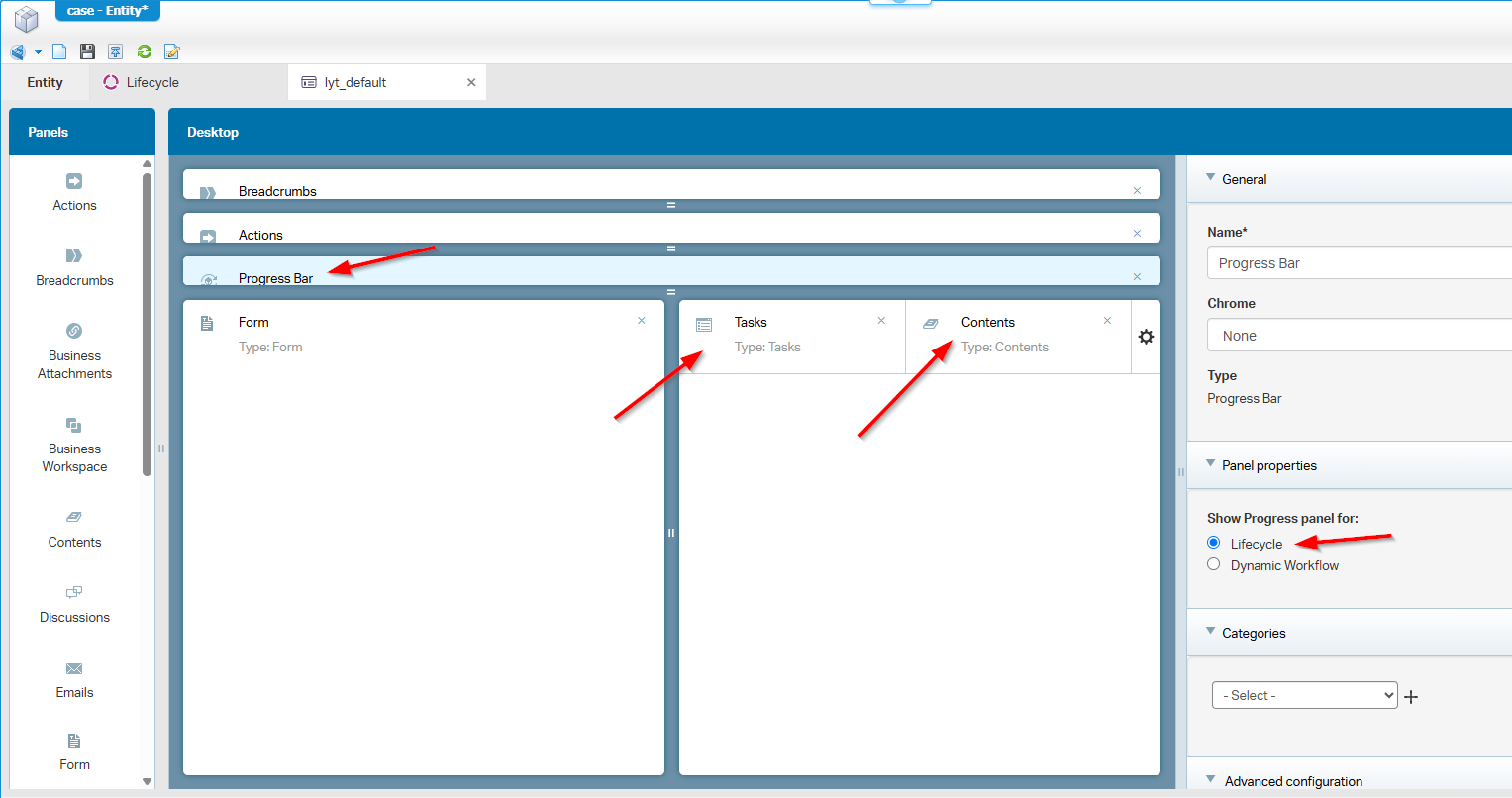Click the publish upload arrow toolbar icon
Viewport: 1512px width, 798px height.
pyautogui.click(x=116, y=51)
